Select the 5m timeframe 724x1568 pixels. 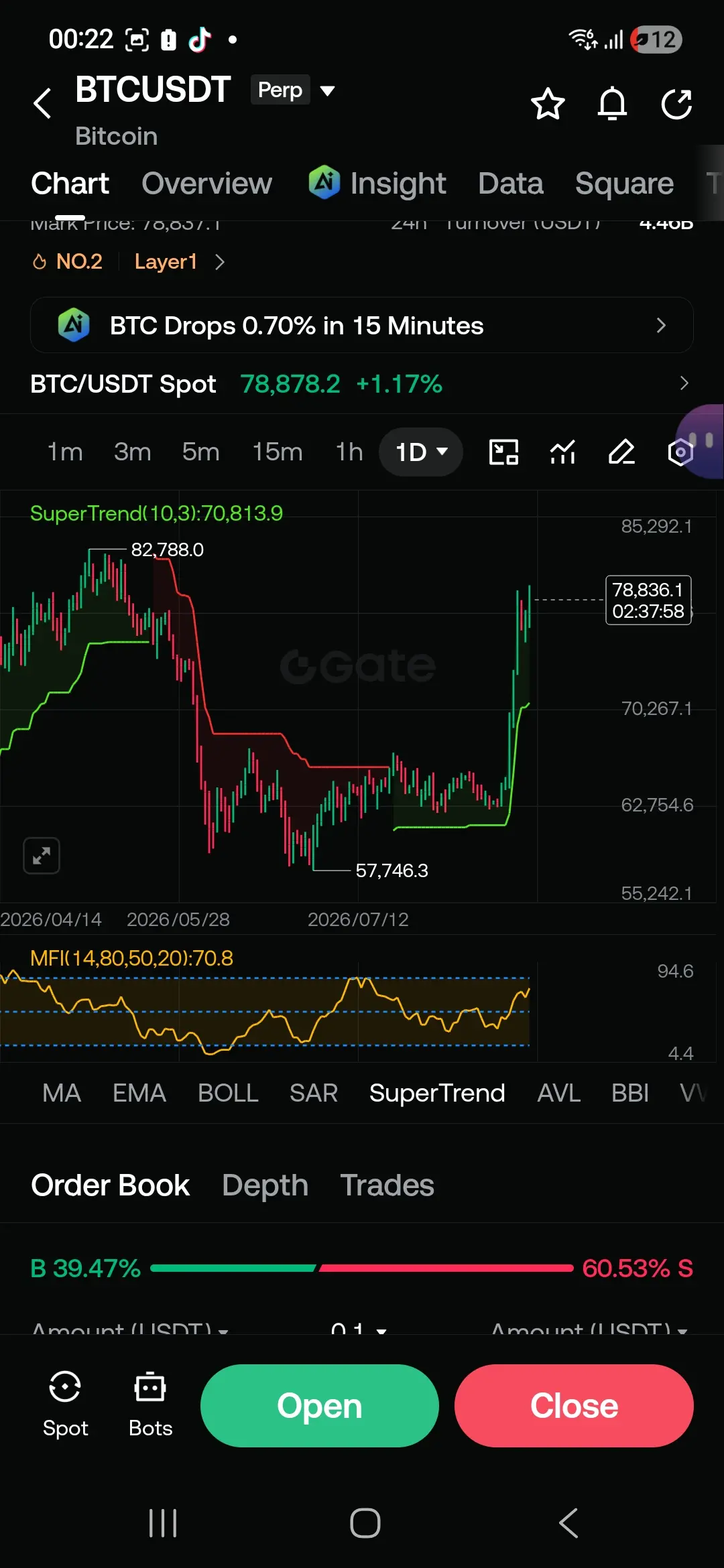point(200,452)
